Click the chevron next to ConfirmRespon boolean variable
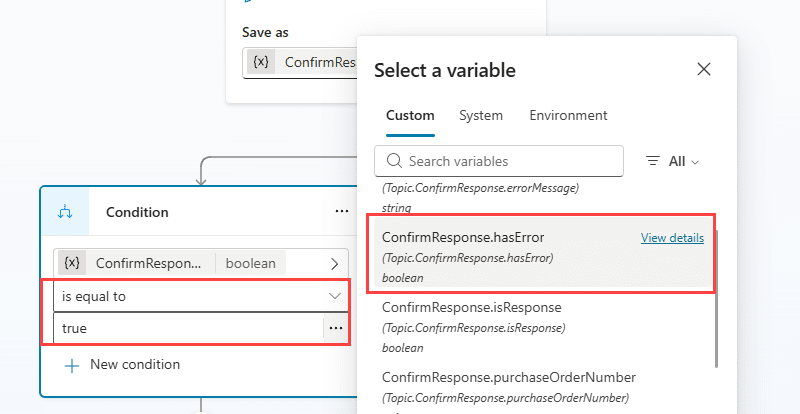Image resolution: width=800 pixels, height=414 pixels. [335, 264]
